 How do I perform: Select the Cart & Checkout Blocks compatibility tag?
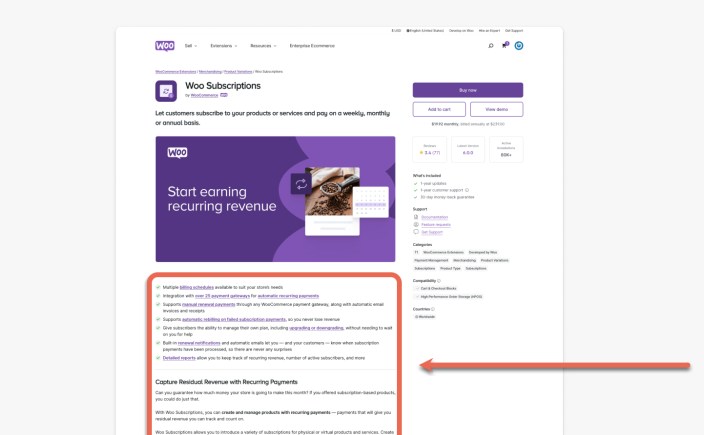click(x=436, y=289)
